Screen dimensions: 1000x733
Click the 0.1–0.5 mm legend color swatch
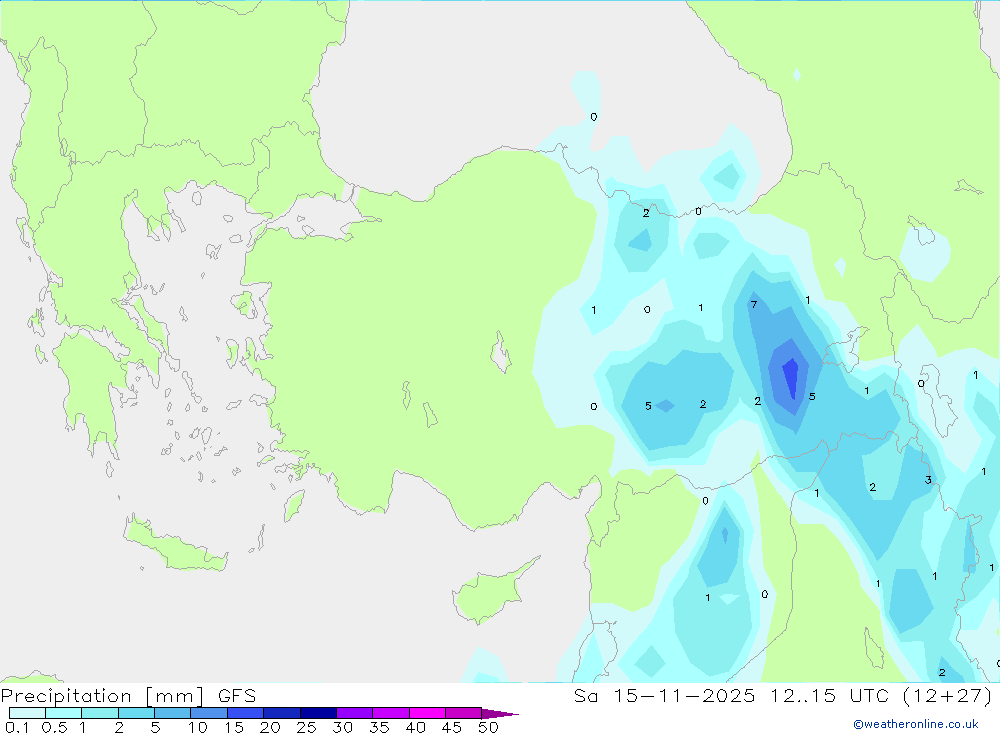(27, 713)
